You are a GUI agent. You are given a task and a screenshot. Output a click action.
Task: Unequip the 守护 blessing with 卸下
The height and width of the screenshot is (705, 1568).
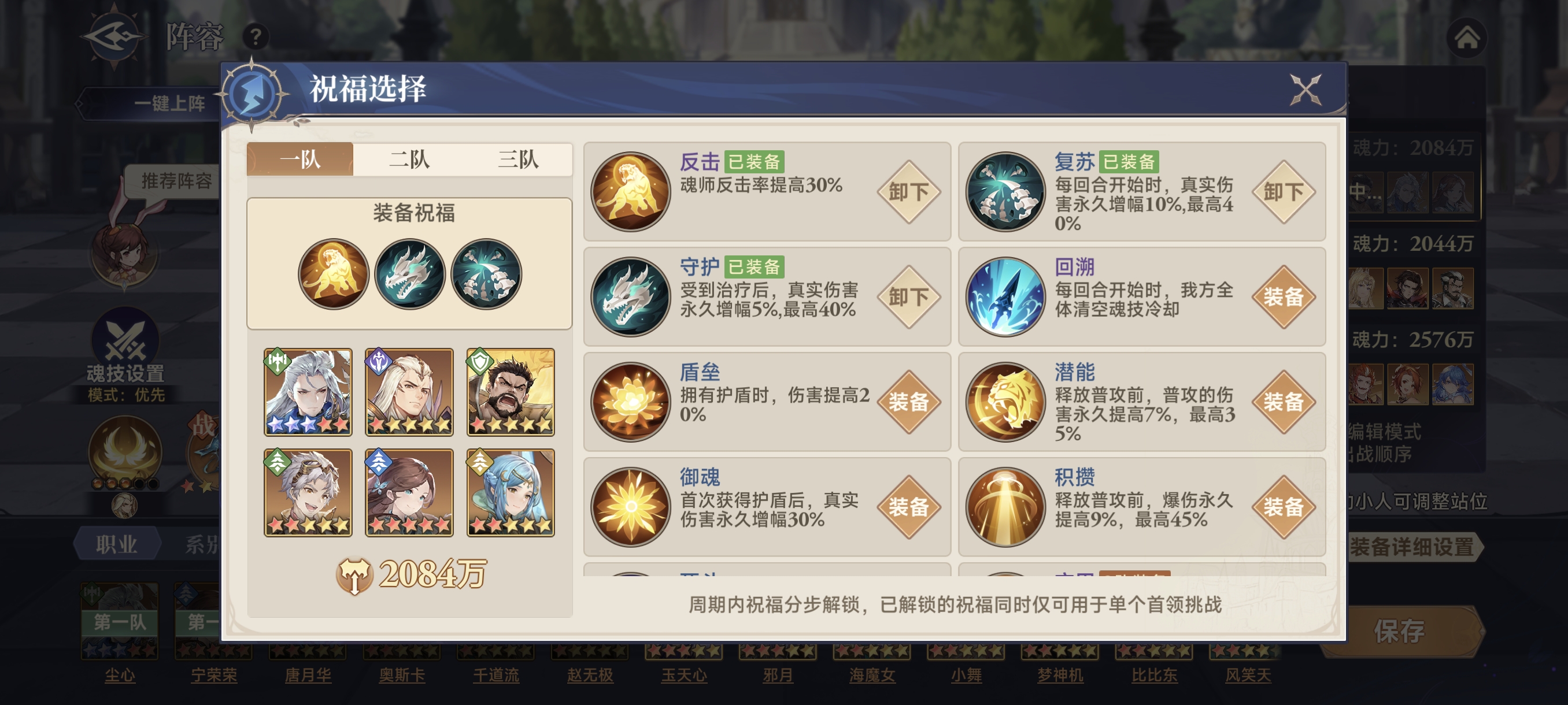pos(908,297)
